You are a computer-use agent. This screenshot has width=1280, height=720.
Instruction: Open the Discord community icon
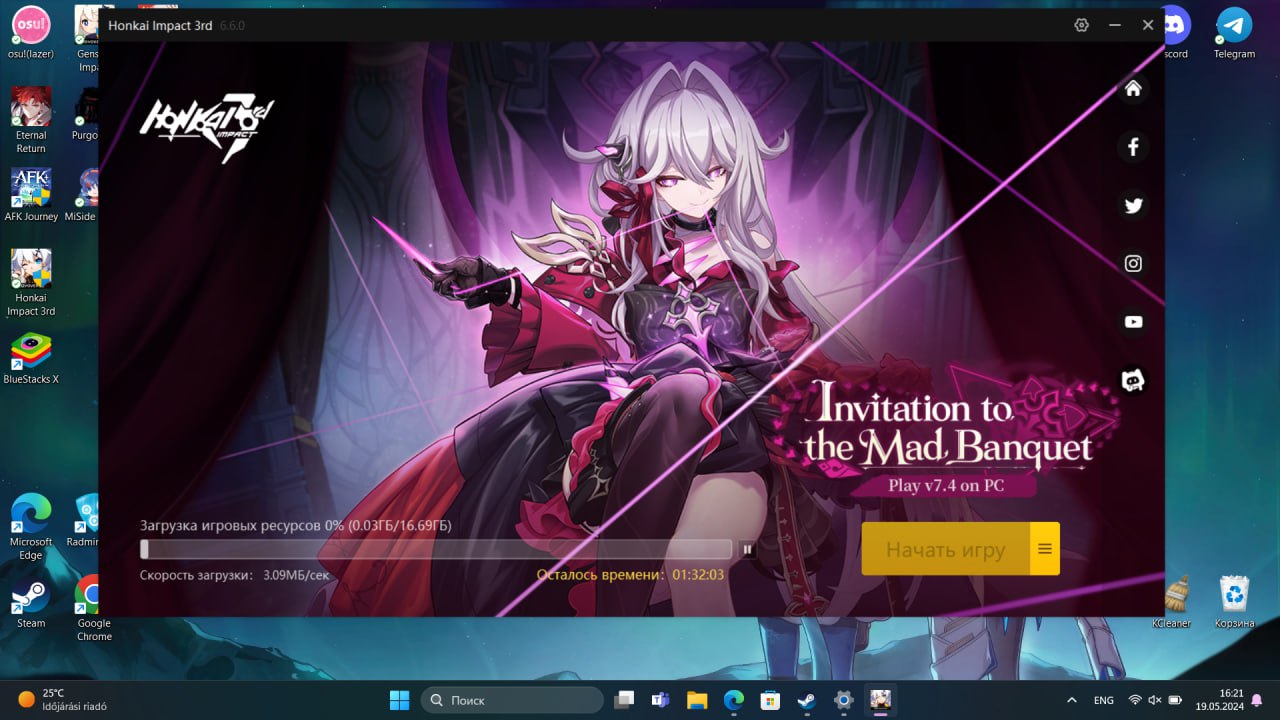[x=1133, y=380]
